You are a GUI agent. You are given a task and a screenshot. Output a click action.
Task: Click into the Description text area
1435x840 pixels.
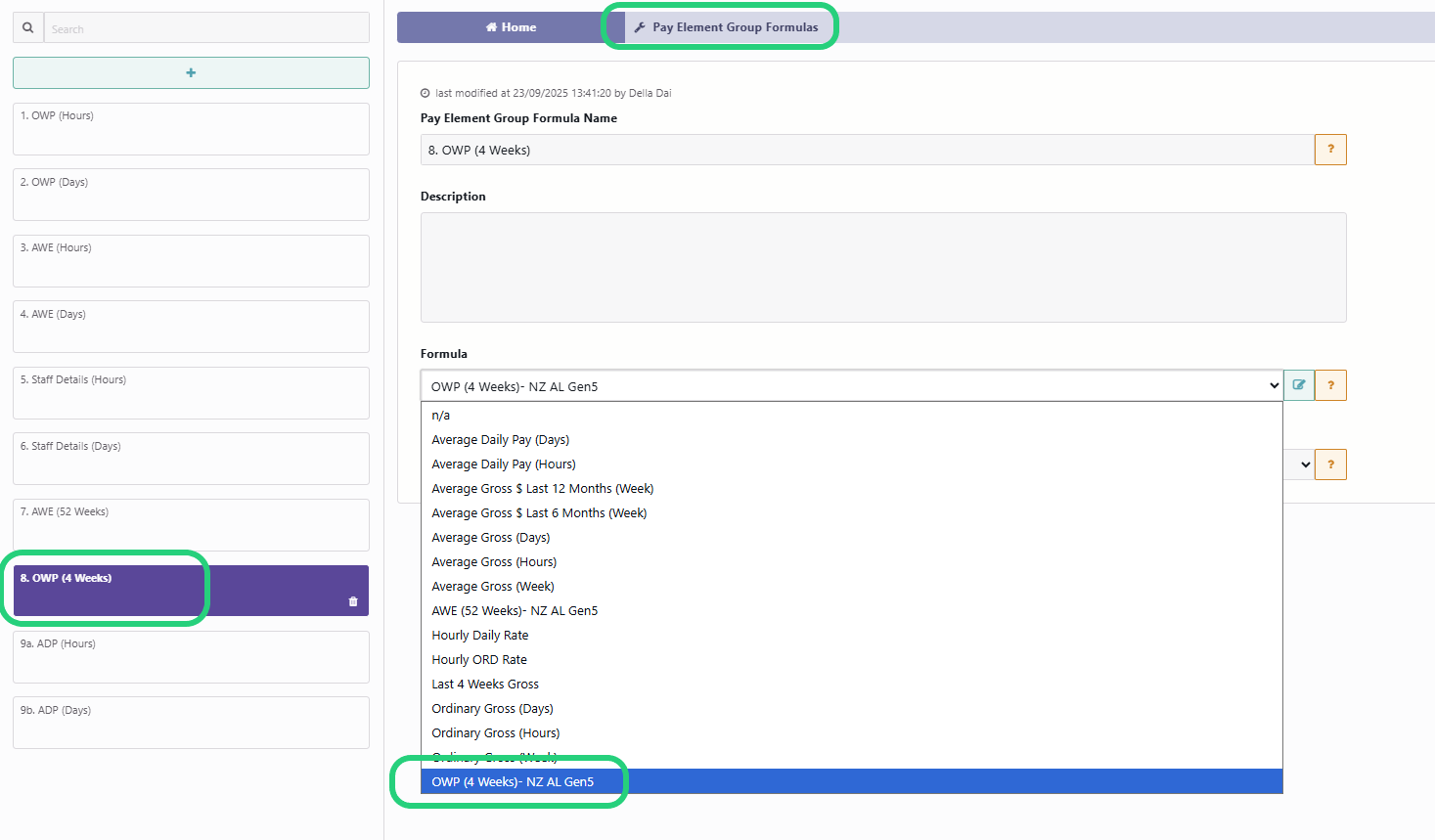(883, 267)
